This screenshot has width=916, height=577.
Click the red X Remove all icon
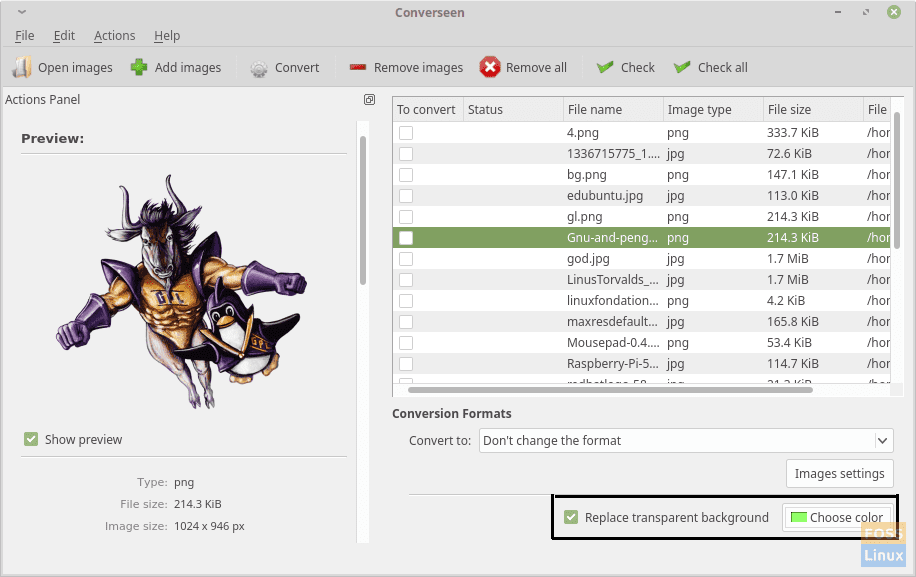(x=490, y=67)
